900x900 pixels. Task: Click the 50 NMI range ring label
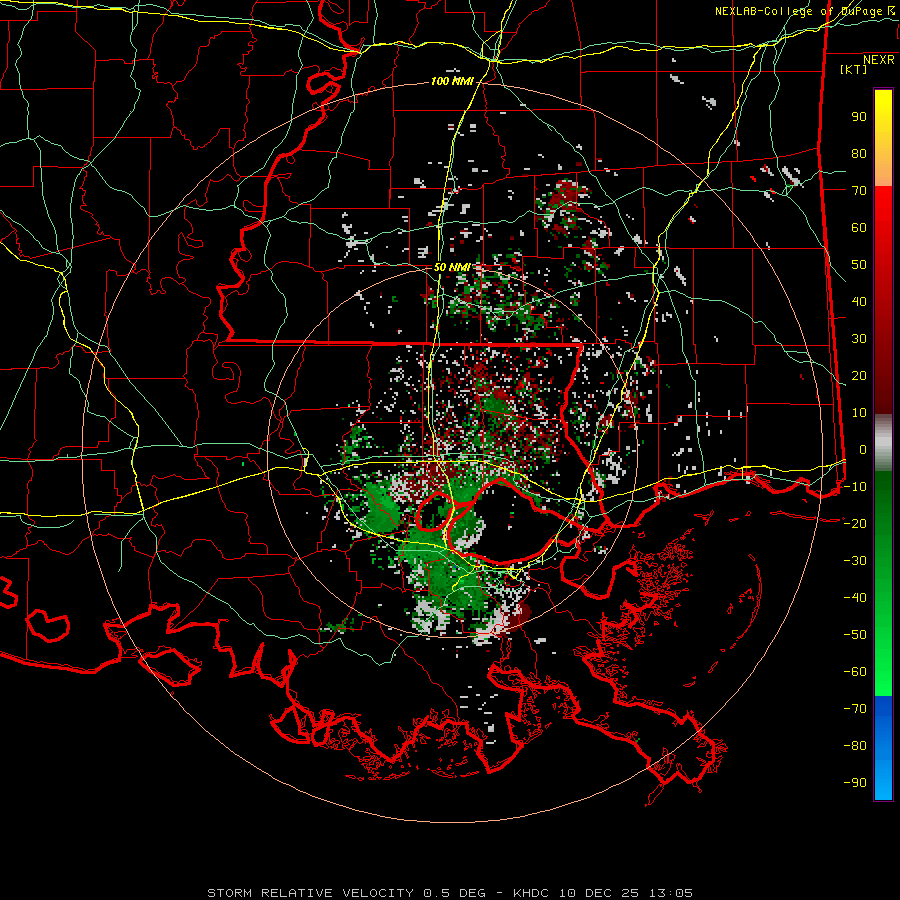click(452, 267)
